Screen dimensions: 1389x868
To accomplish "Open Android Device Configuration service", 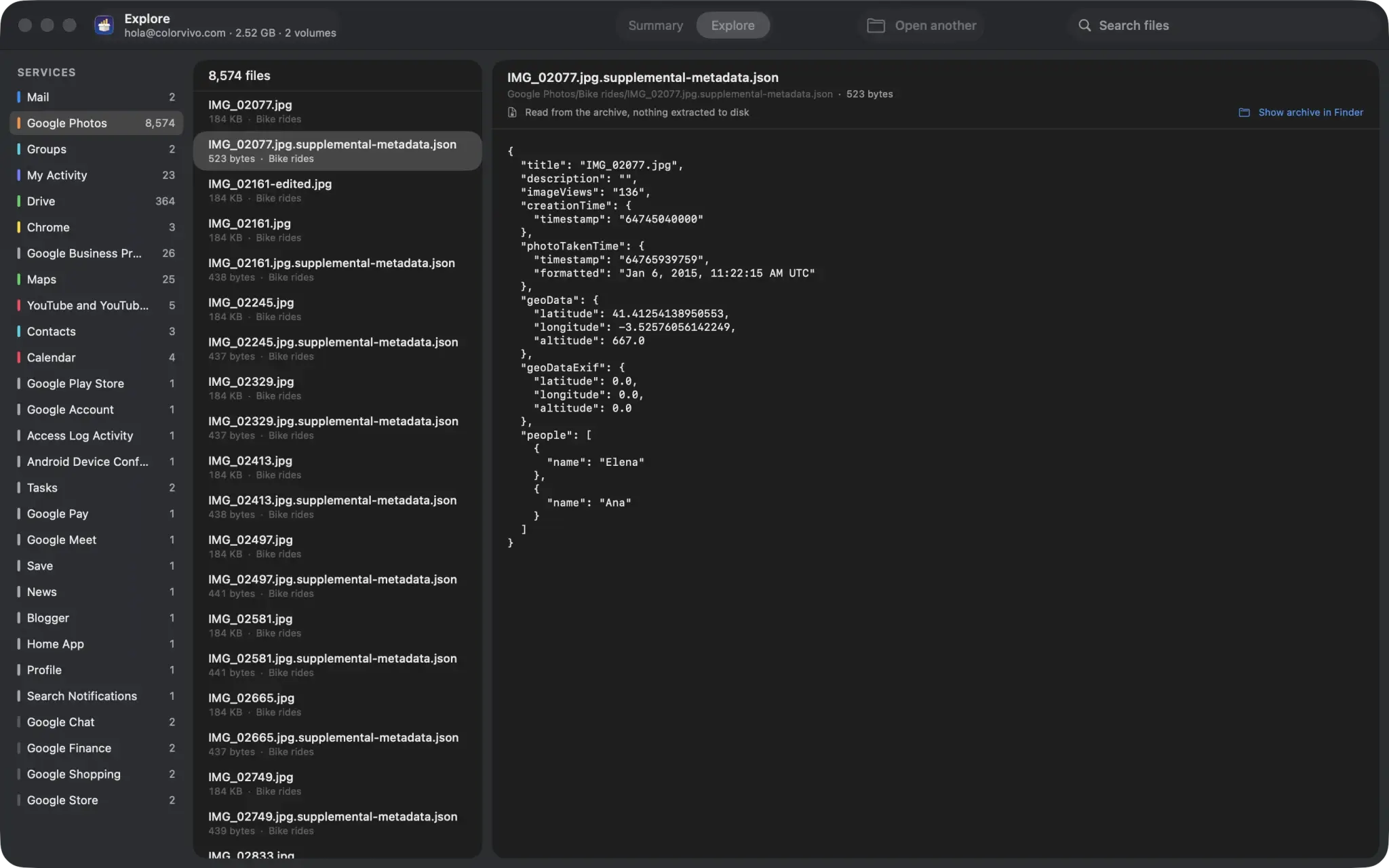I will coord(96,462).
